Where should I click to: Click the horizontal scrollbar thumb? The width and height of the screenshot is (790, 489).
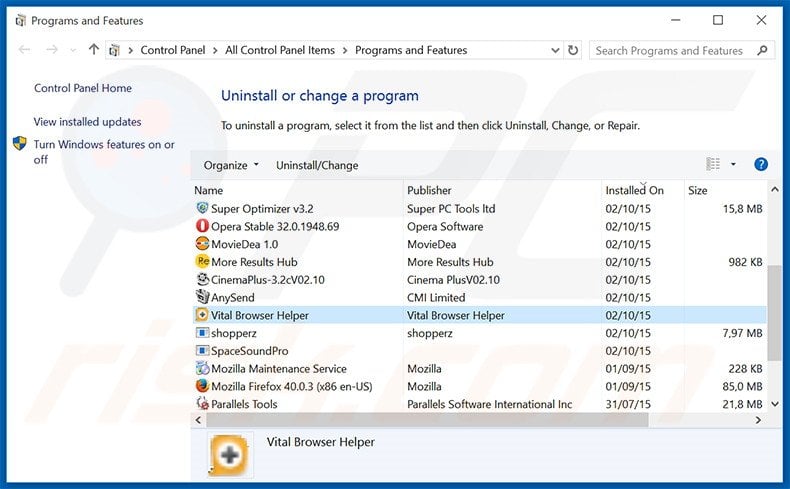[427, 420]
